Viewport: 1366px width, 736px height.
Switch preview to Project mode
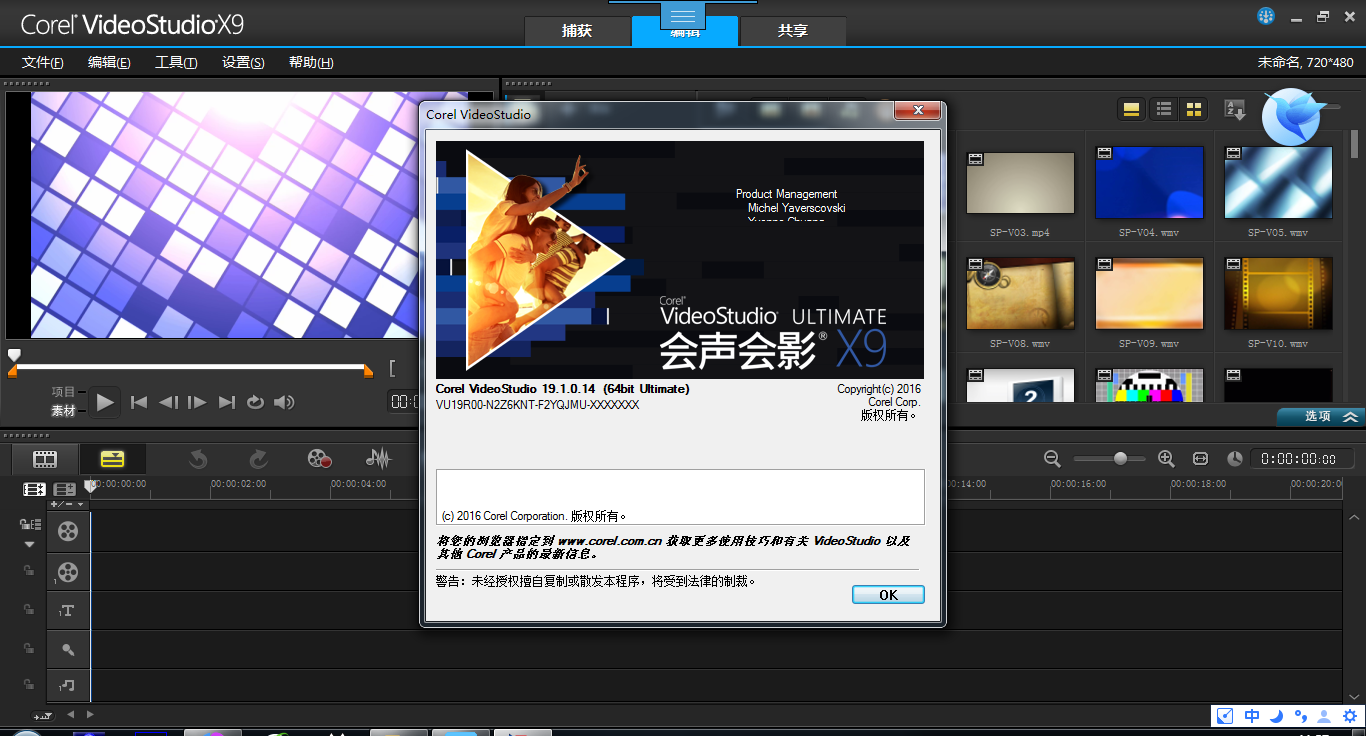pos(63,392)
